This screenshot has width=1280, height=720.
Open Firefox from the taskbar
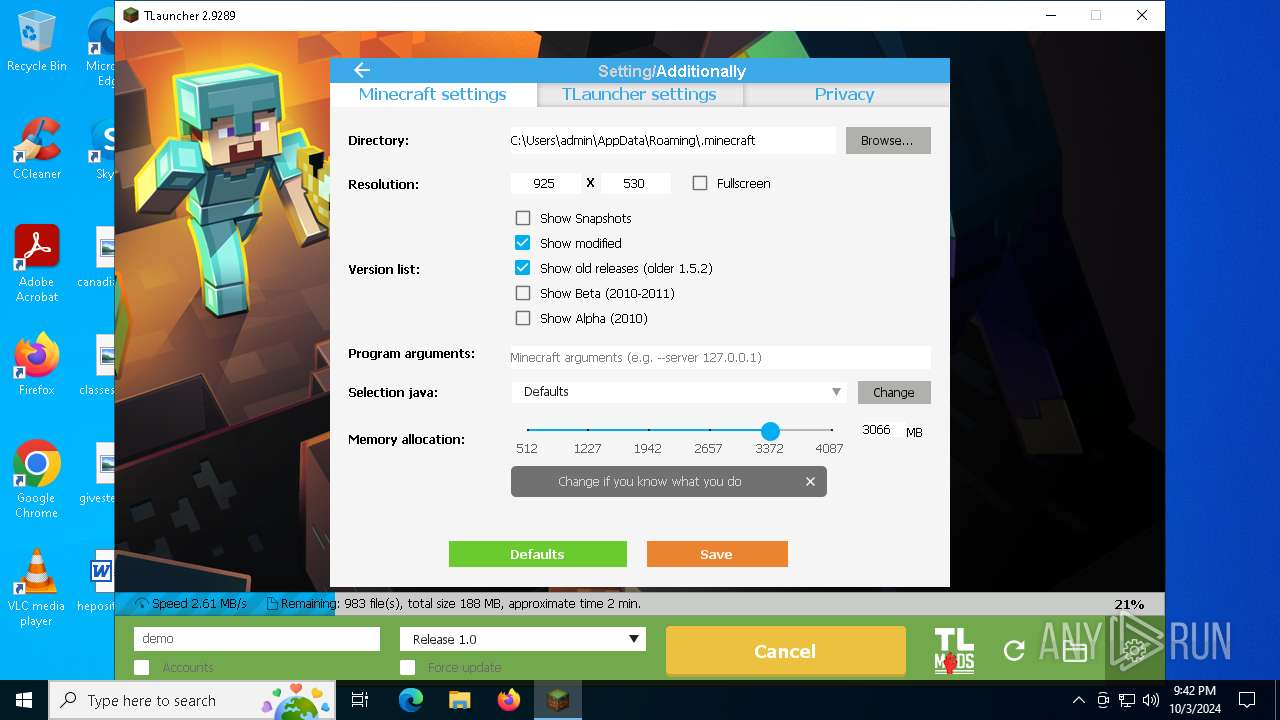coord(509,700)
